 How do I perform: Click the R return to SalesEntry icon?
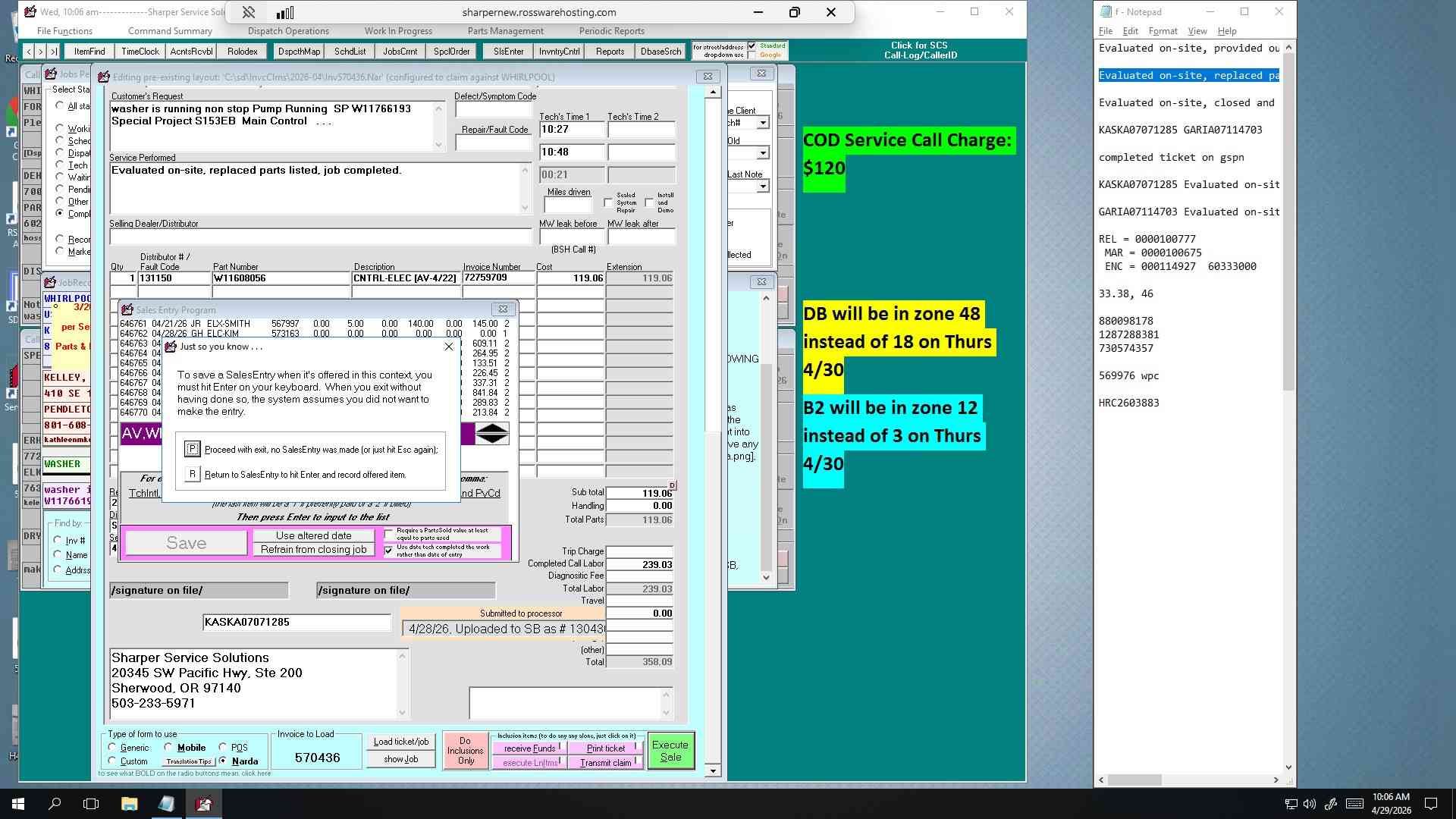pos(193,474)
